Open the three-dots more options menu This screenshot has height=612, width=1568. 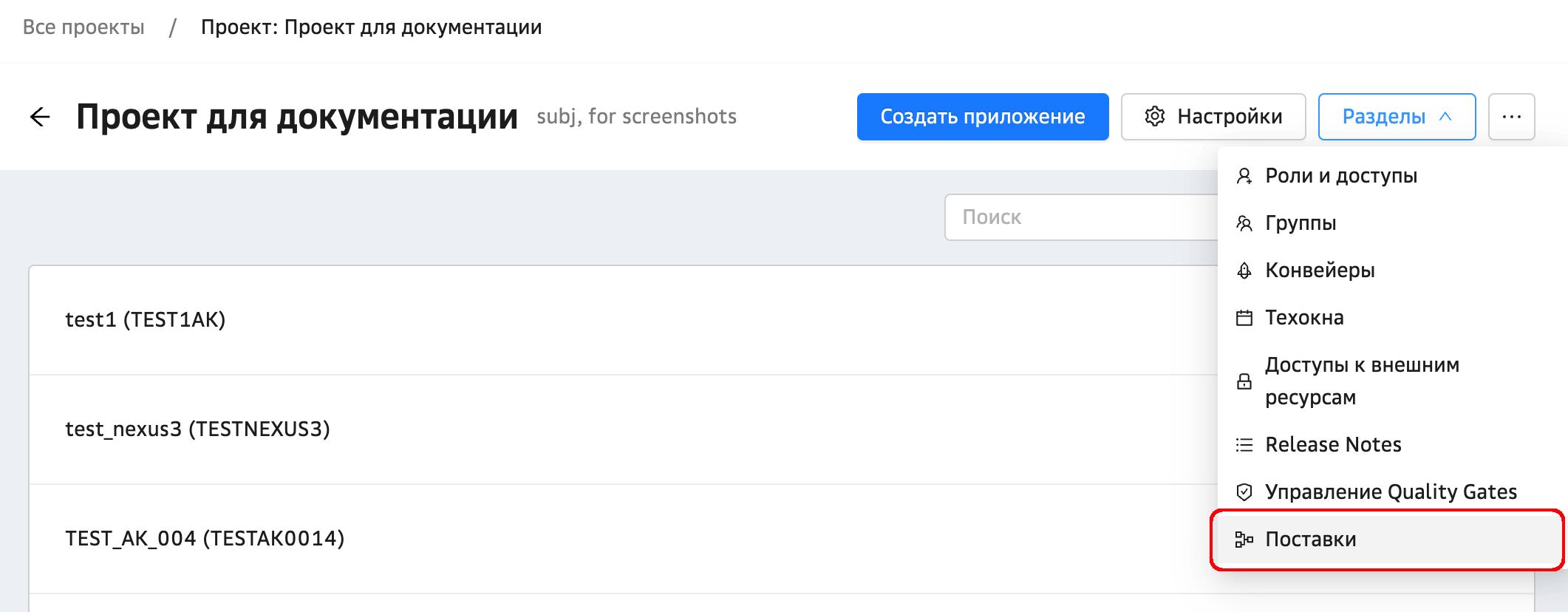pyautogui.click(x=1511, y=117)
